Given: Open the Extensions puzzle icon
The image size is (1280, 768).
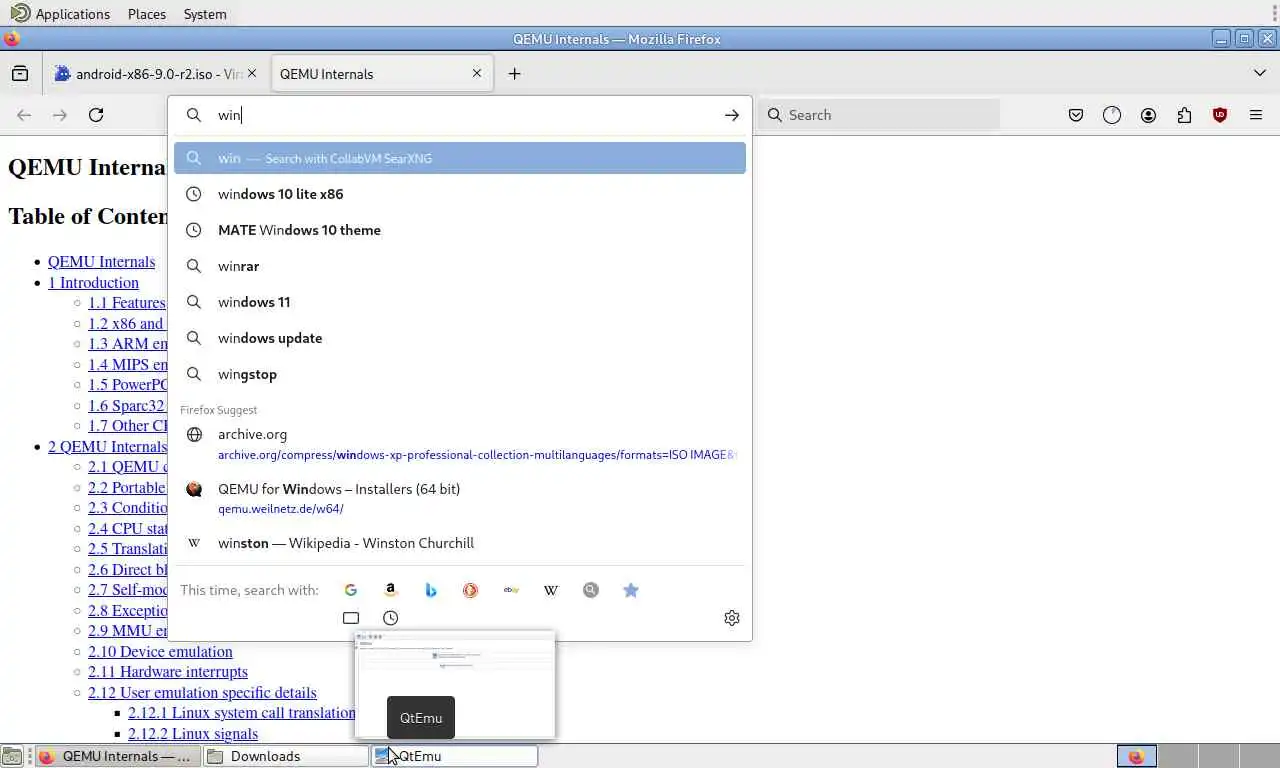Looking at the screenshot, I should click(1184, 115).
